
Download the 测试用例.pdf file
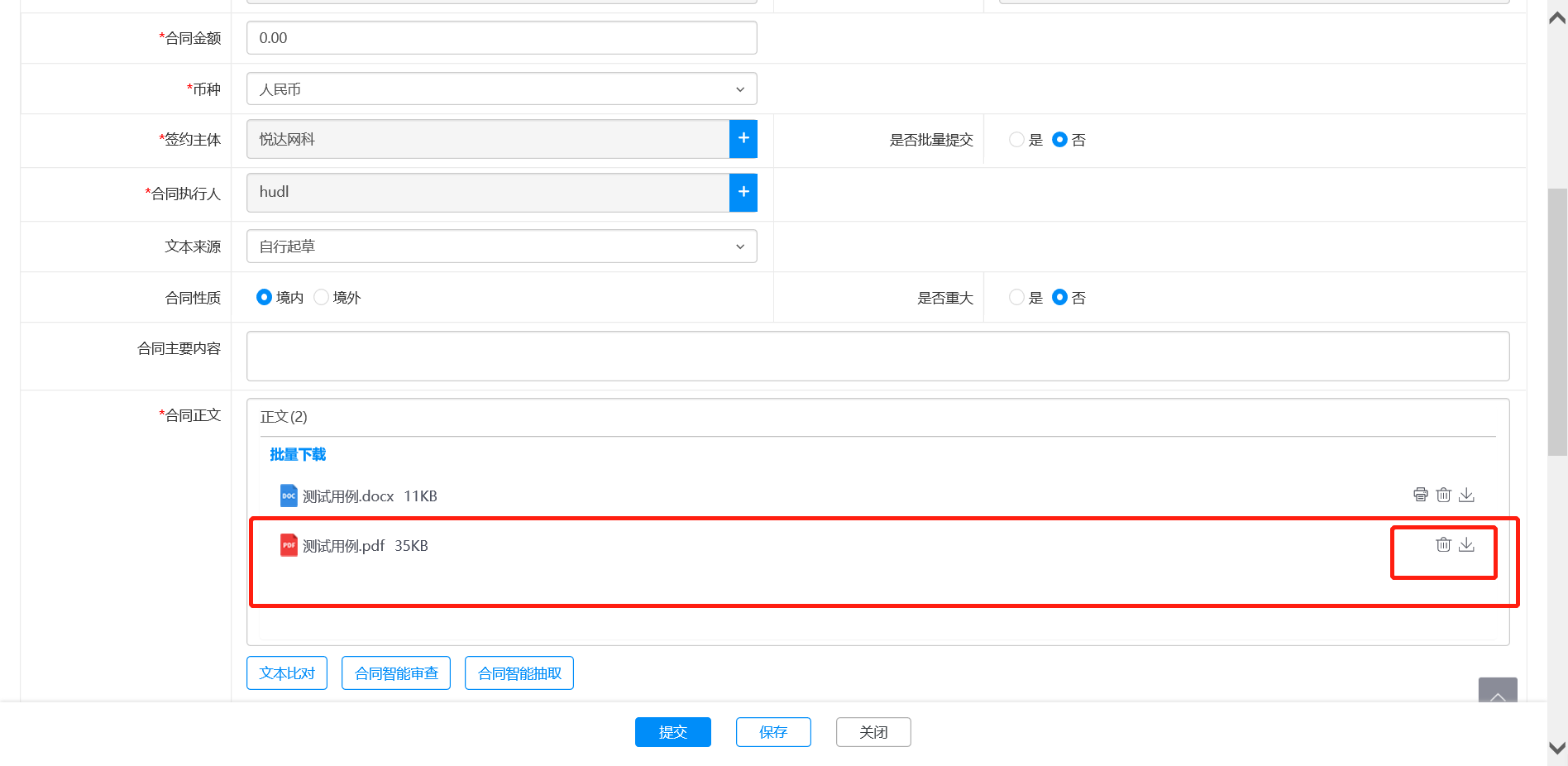pos(1466,544)
